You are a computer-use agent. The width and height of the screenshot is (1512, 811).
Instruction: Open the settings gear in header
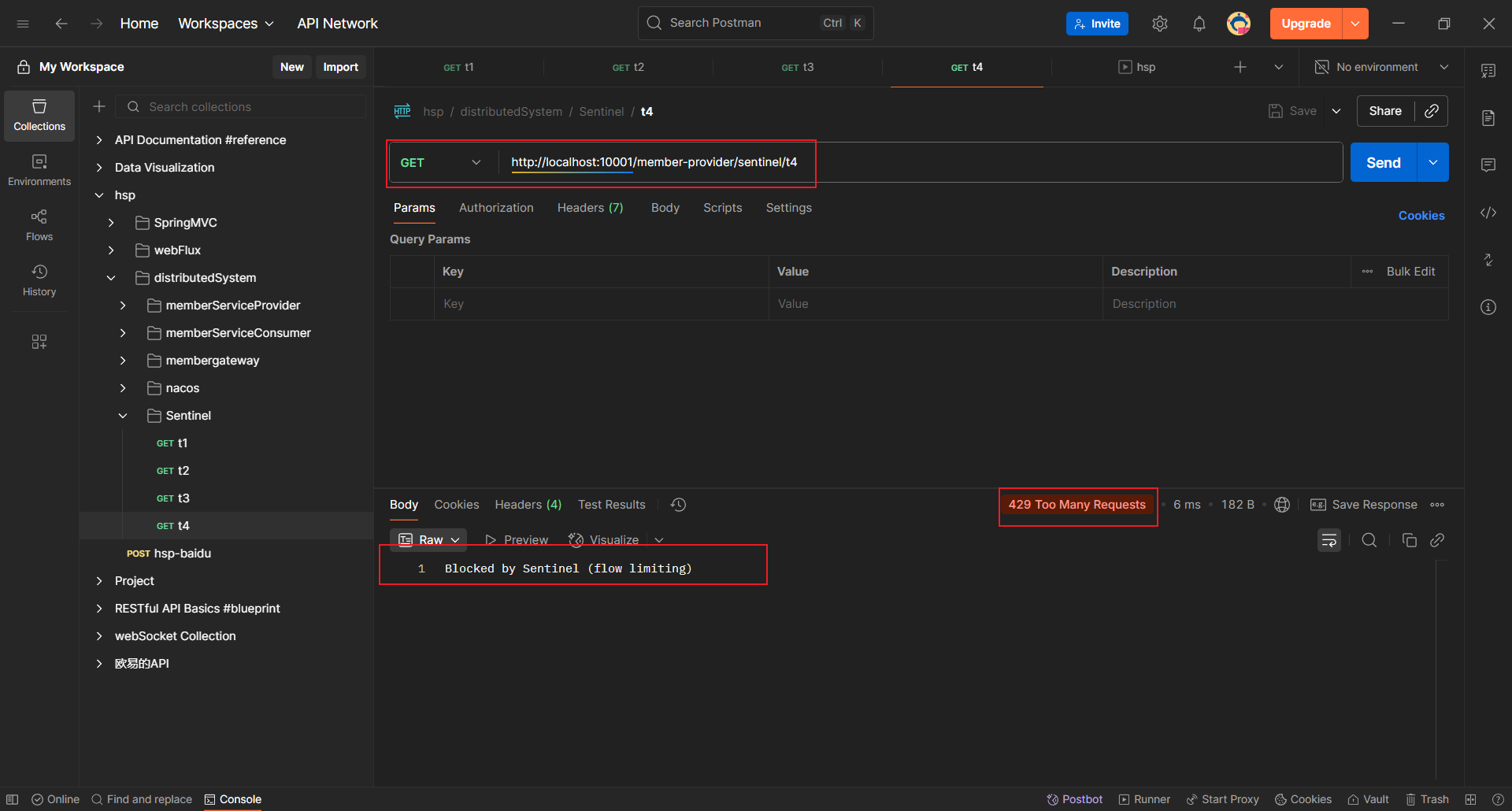click(x=1159, y=24)
